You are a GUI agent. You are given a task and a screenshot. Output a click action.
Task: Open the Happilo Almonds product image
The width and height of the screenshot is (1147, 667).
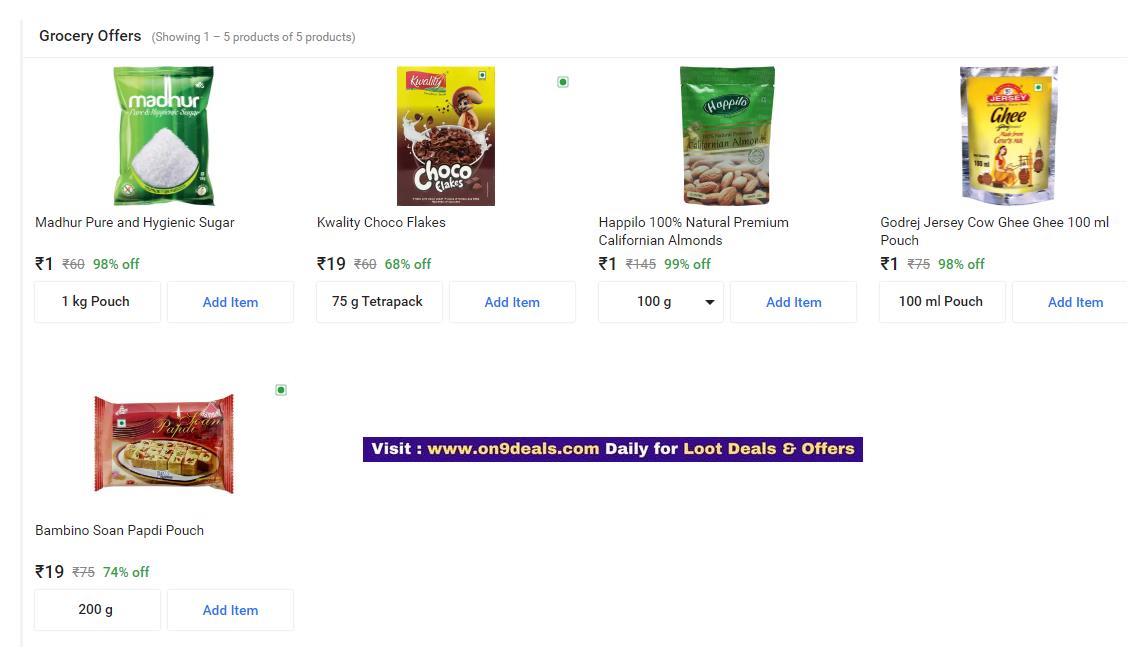[x=727, y=135]
